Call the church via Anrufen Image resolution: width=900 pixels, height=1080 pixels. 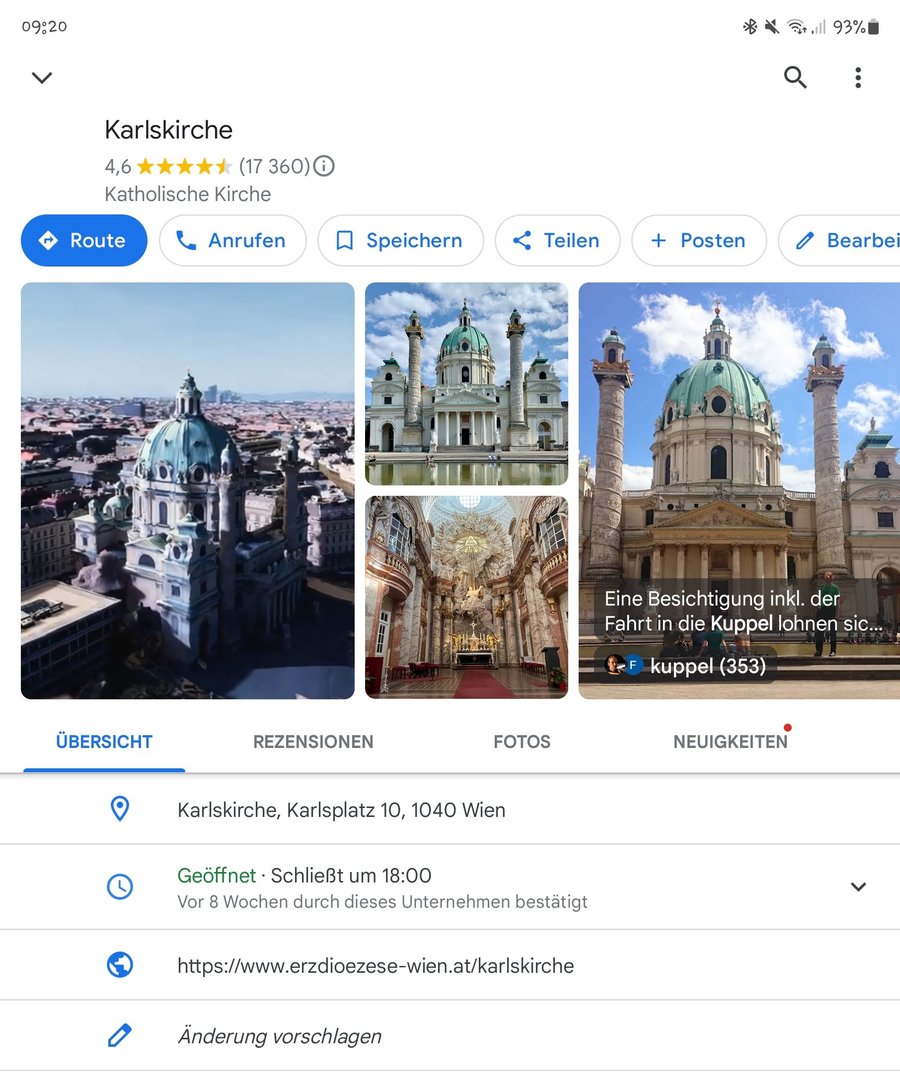pyautogui.click(x=232, y=241)
